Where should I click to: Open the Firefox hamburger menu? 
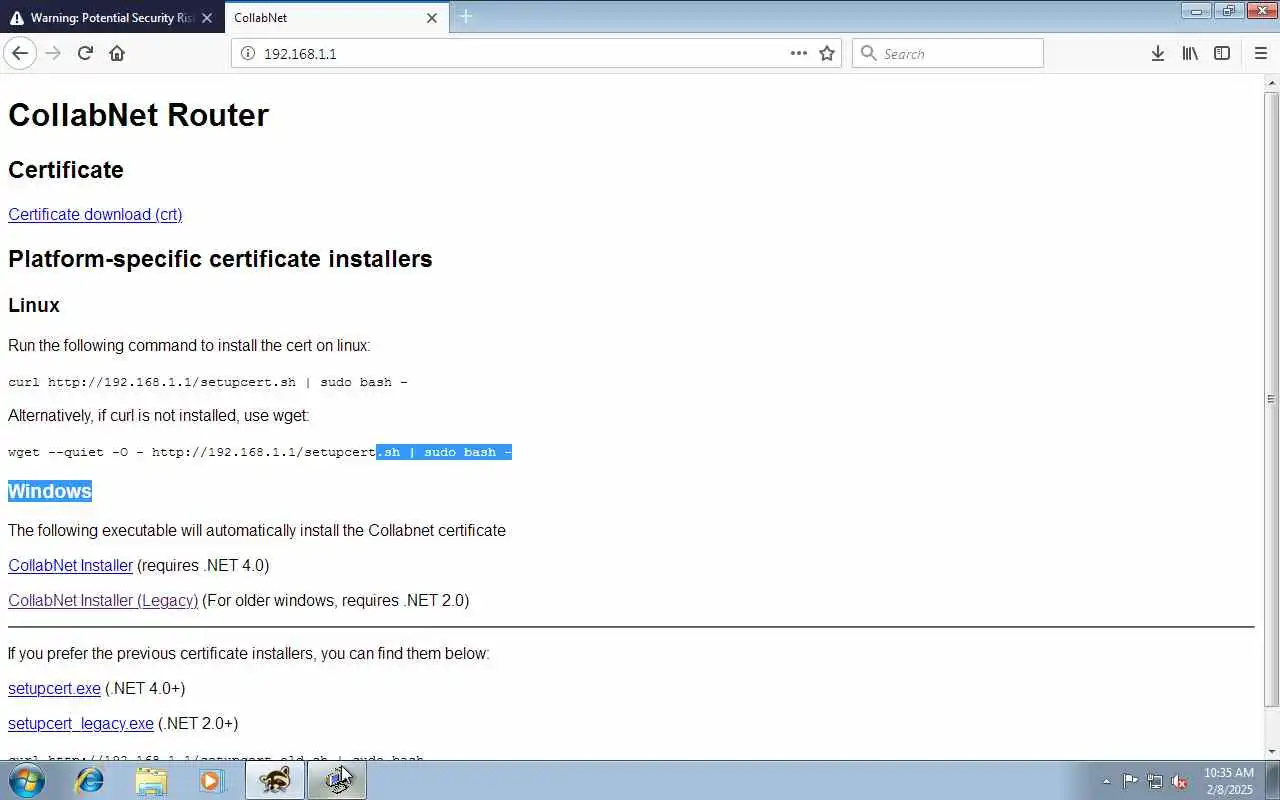coord(1261,53)
